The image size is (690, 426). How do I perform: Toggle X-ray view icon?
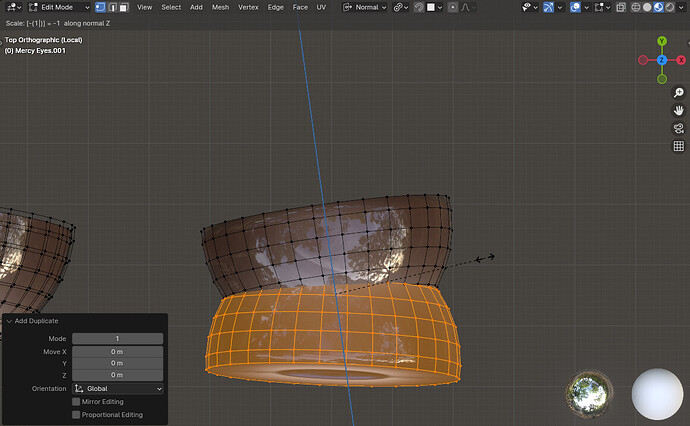[621, 7]
